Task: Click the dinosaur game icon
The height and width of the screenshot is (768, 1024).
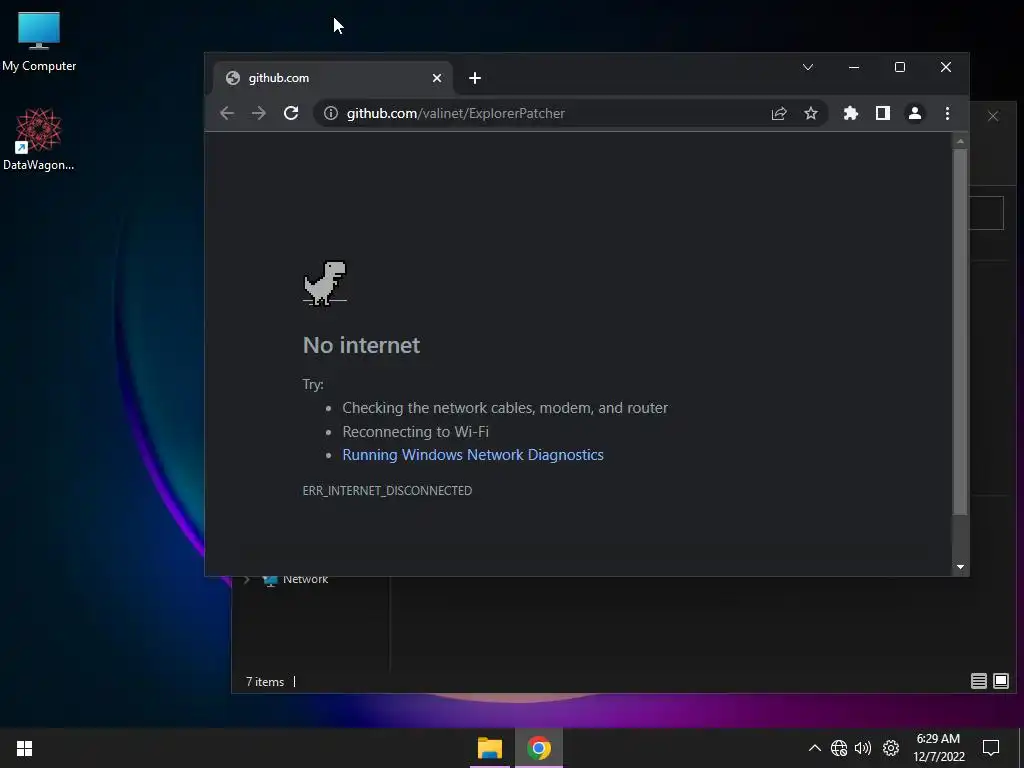Action: coord(325,282)
